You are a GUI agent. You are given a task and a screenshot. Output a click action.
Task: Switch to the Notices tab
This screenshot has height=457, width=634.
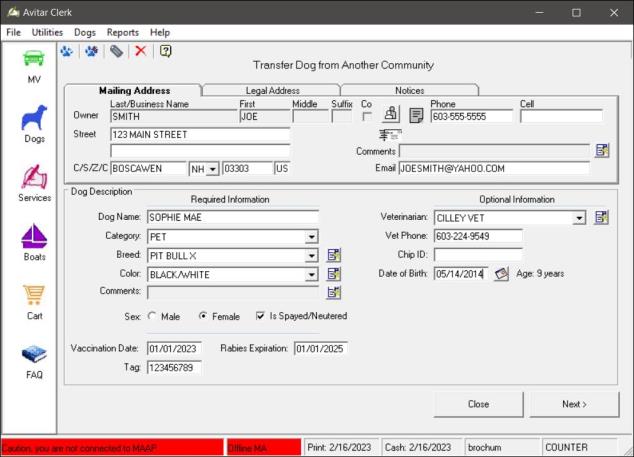point(410,90)
